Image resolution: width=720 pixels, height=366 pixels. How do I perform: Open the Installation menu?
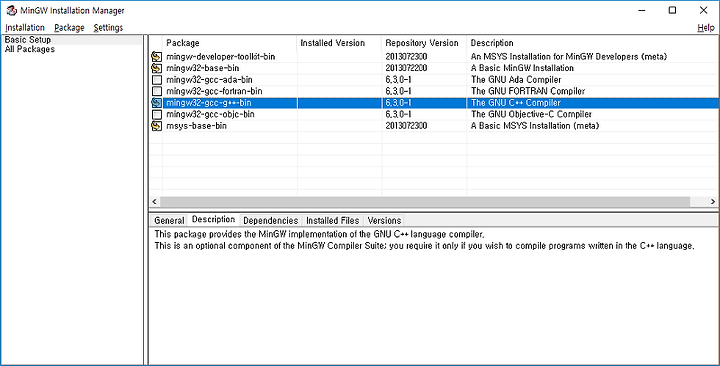coord(25,28)
